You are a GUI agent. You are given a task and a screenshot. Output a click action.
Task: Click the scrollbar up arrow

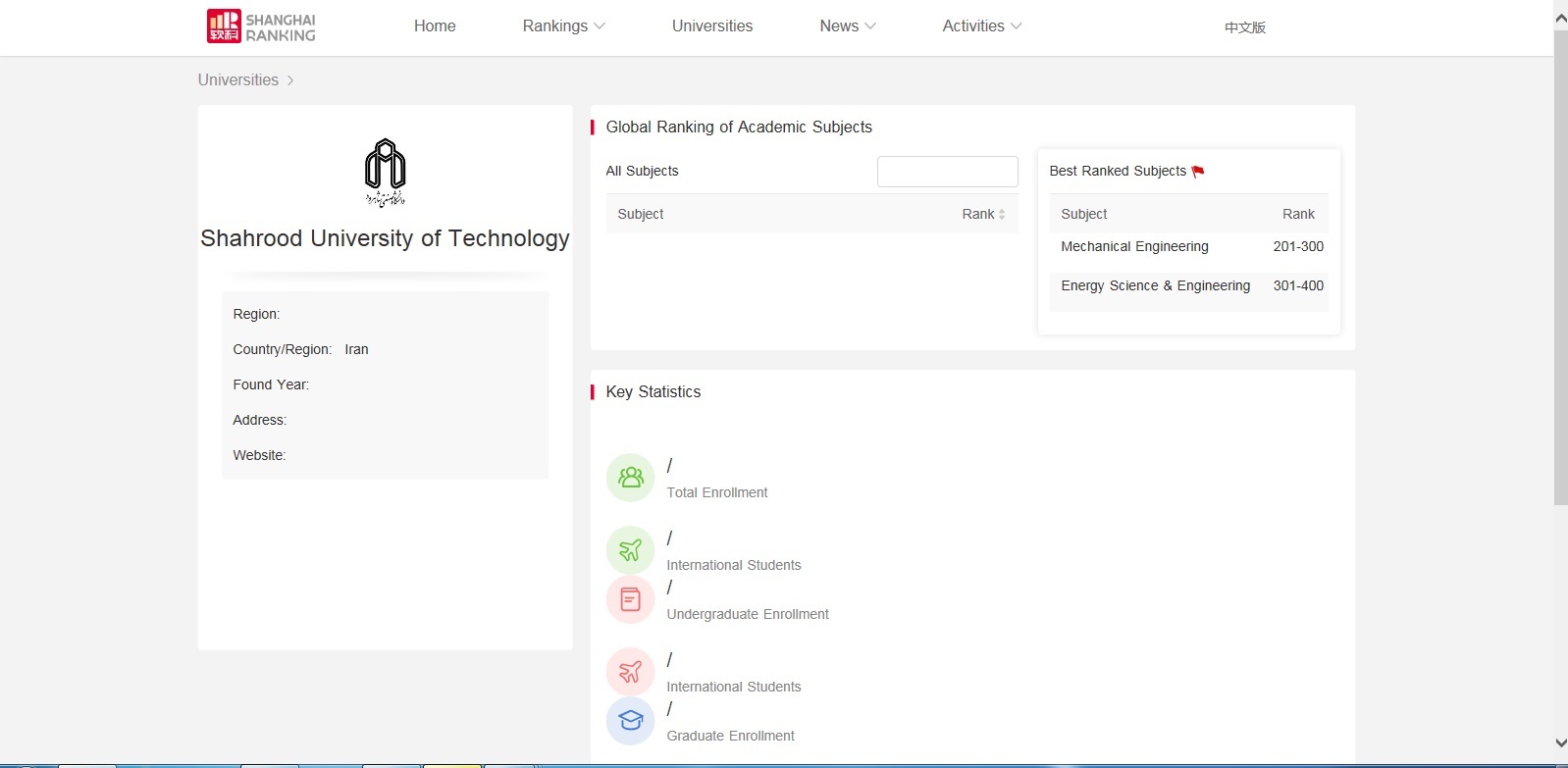(1560, 17)
